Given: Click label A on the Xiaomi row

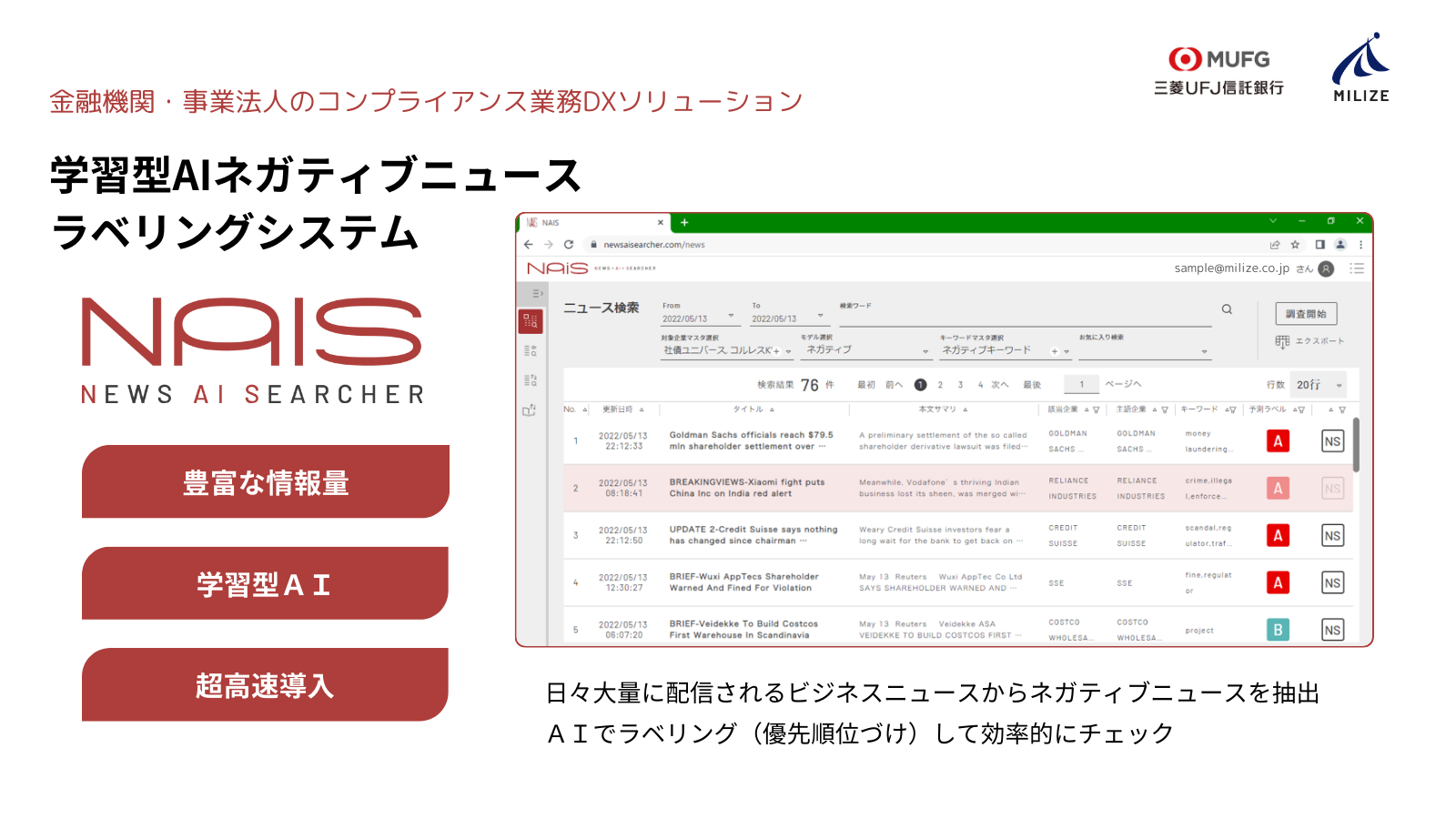Looking at the screenshot, I should 1278,489.
